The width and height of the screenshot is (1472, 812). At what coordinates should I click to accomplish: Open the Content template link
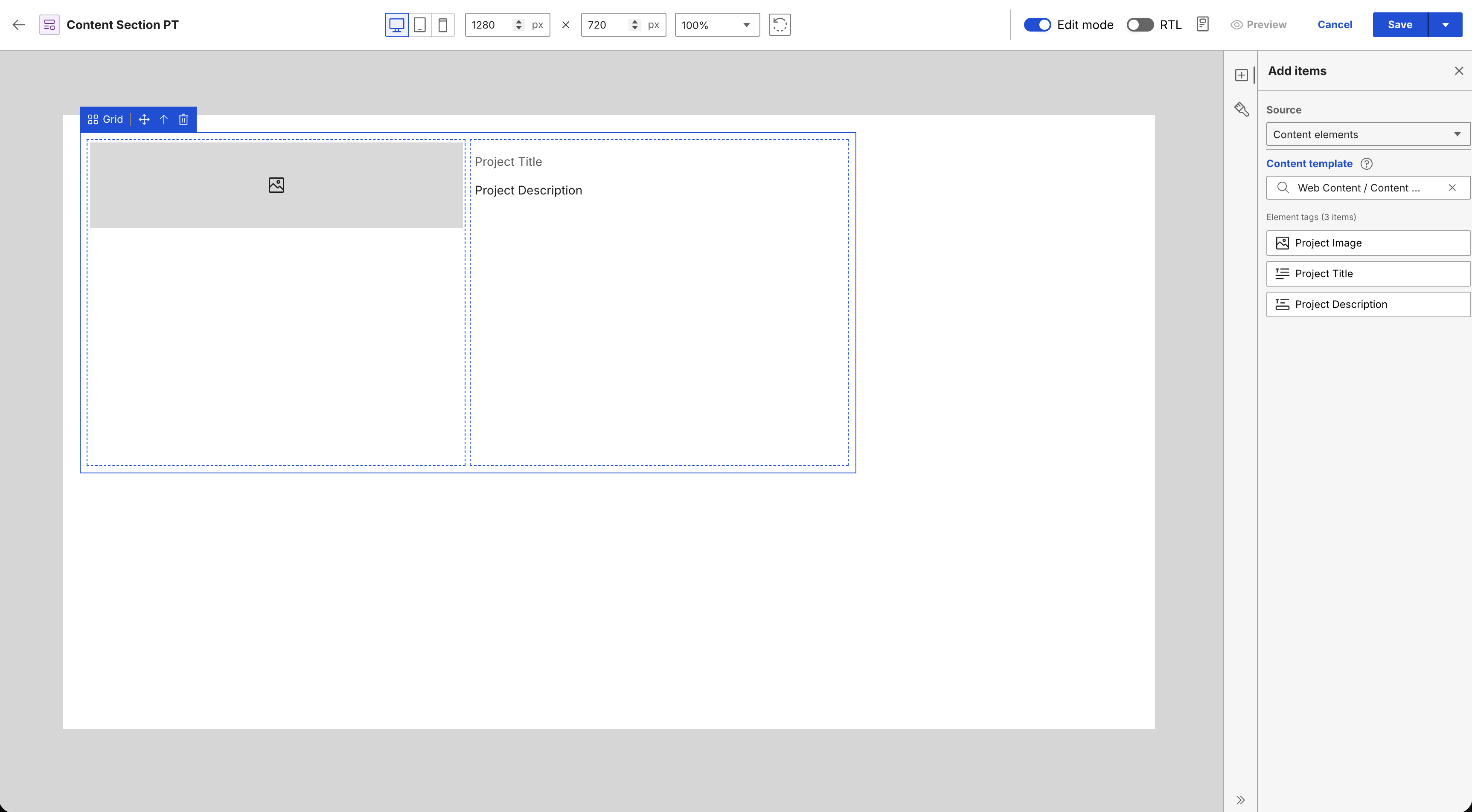[1309, 164]
